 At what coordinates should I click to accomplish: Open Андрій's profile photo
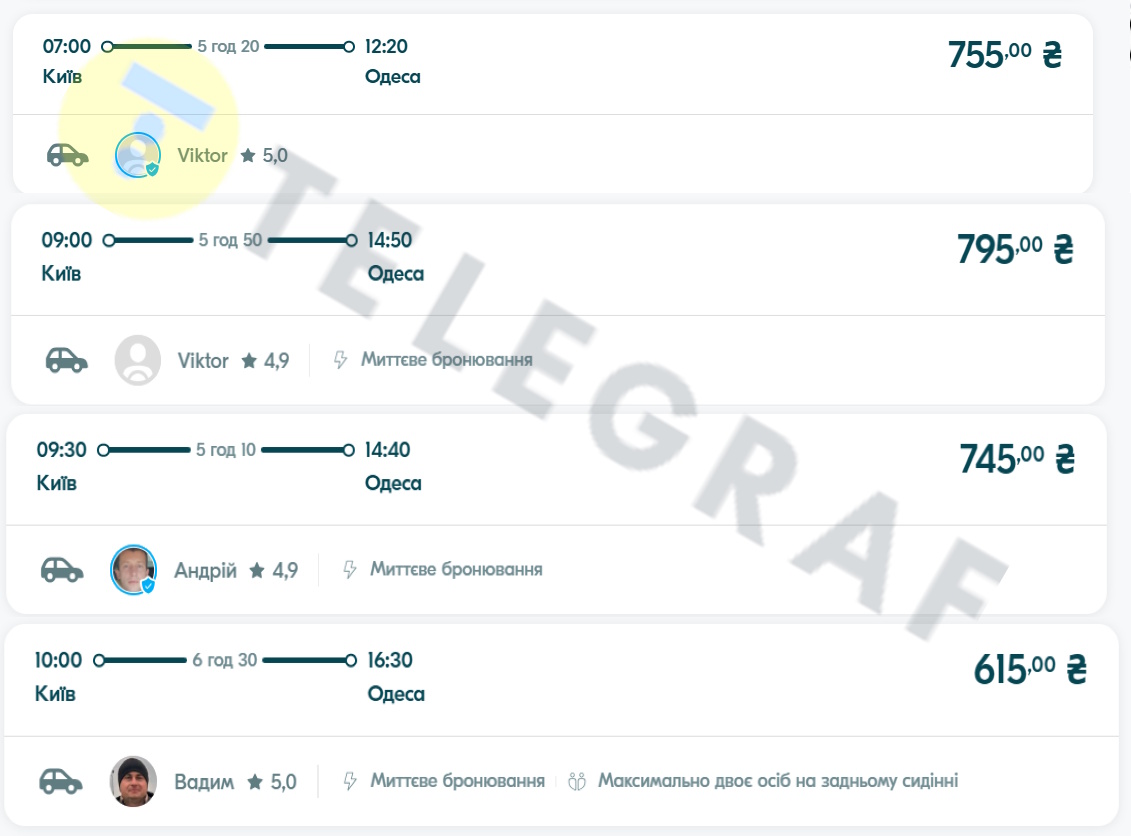coord(133,569)
